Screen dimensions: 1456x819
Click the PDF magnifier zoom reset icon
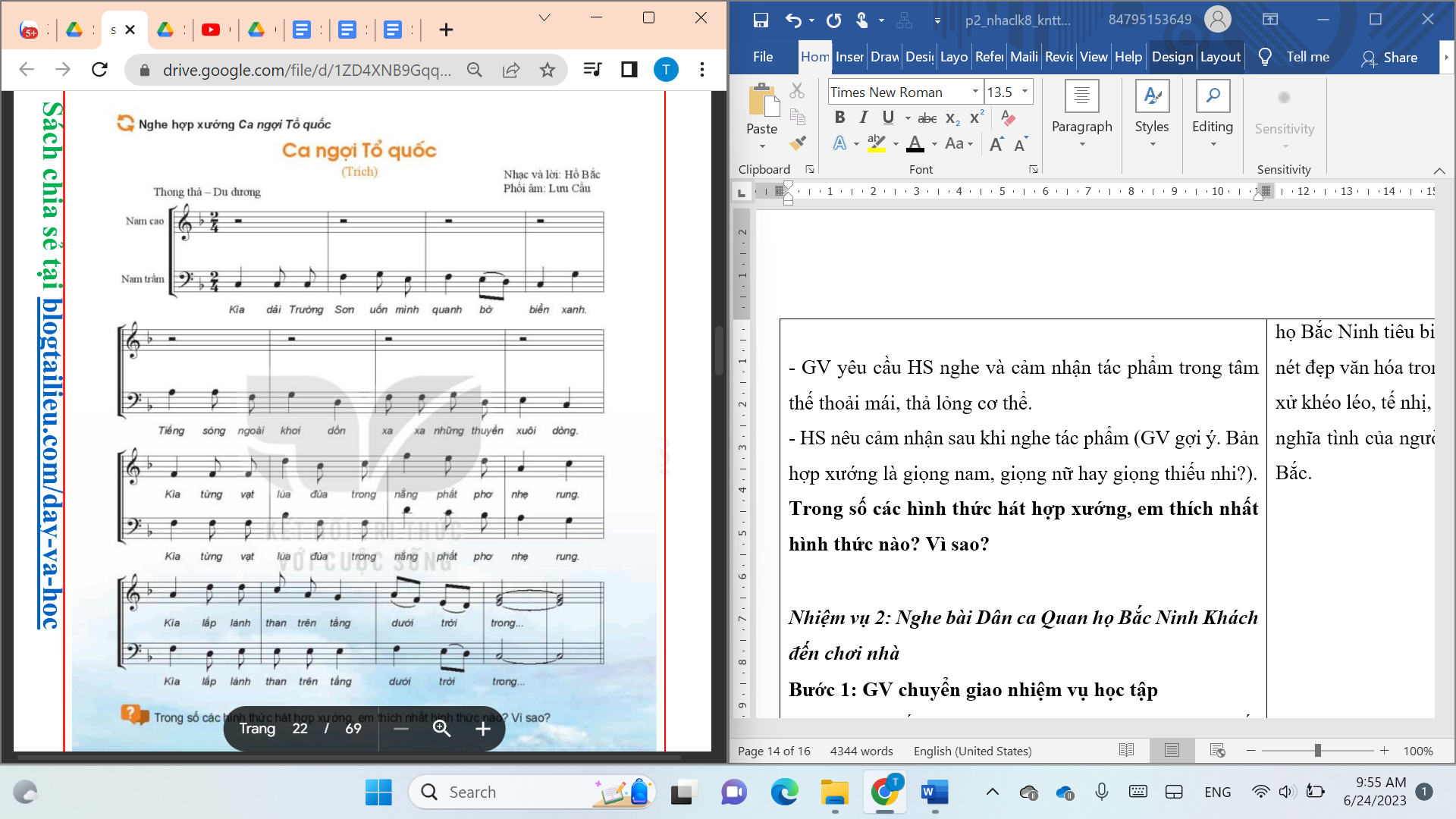[x=441, y=729]
